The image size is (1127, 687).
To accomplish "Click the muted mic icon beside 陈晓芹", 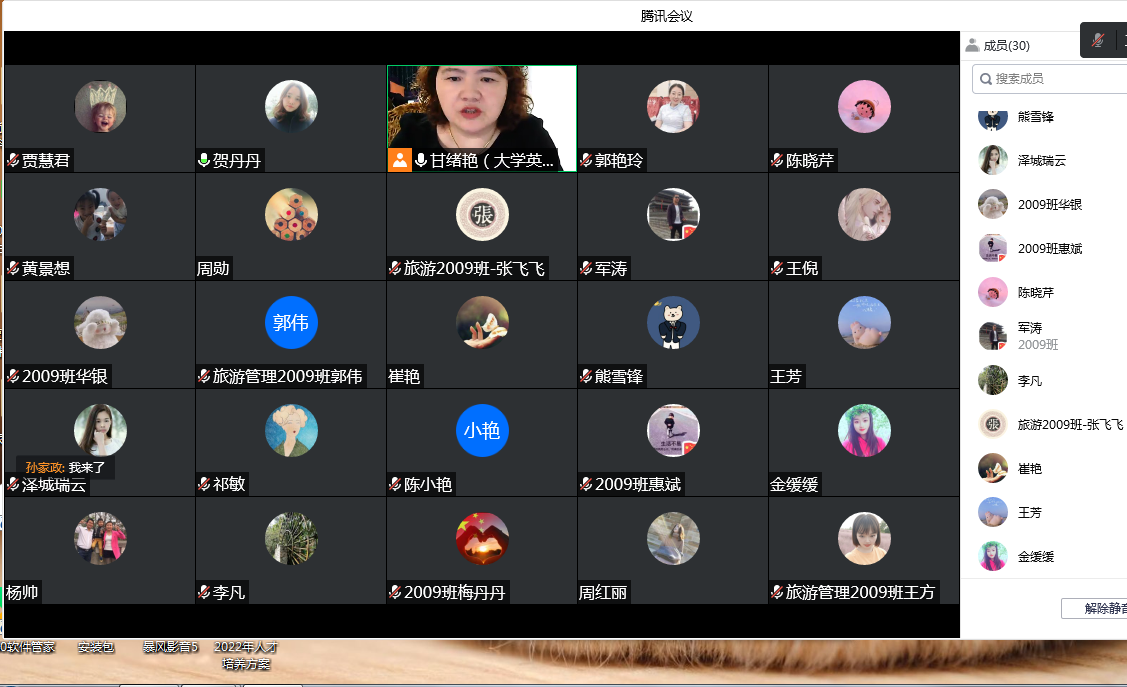I will pos(777,160).
